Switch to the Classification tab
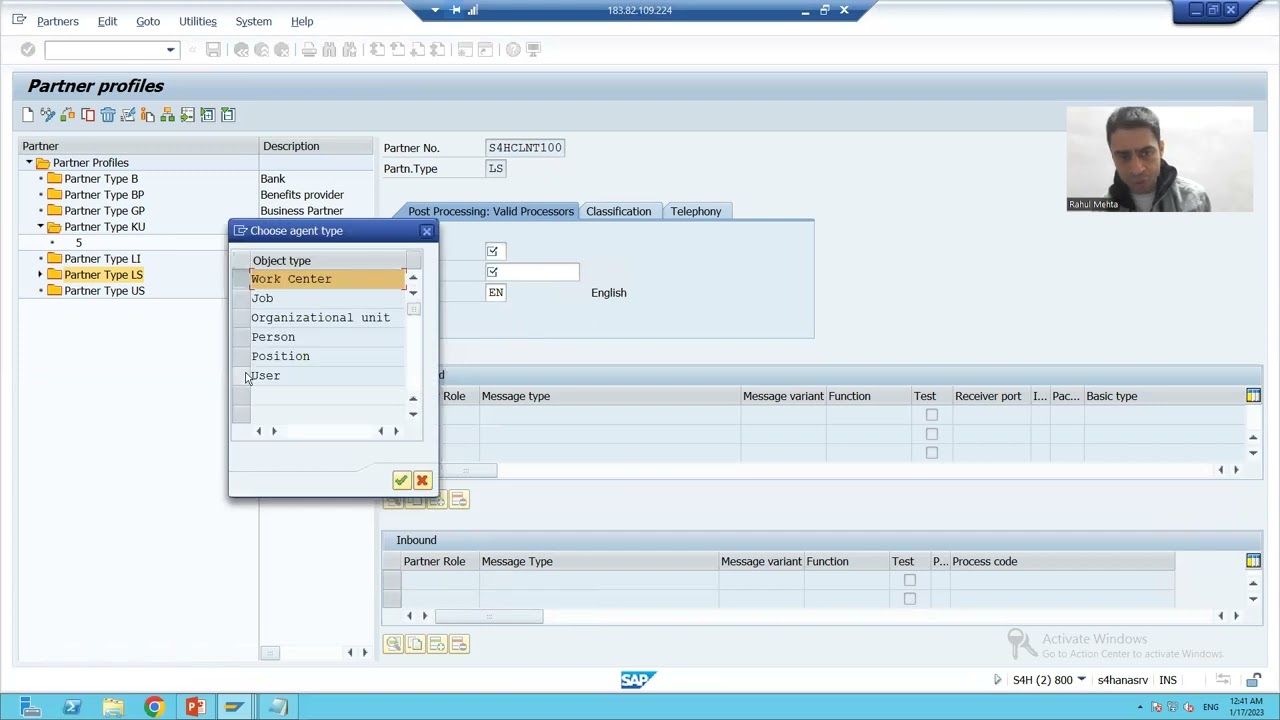Viewport: 1280px width, 720px height. click(618, 211)
